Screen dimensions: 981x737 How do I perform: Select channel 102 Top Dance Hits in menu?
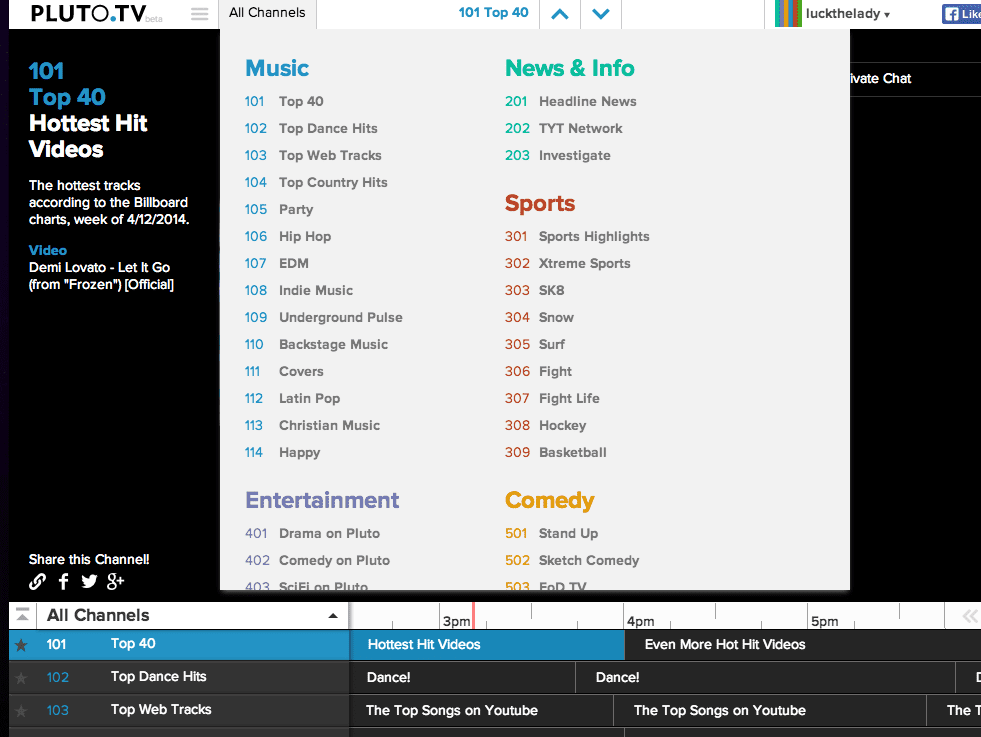tap(311, 128)
